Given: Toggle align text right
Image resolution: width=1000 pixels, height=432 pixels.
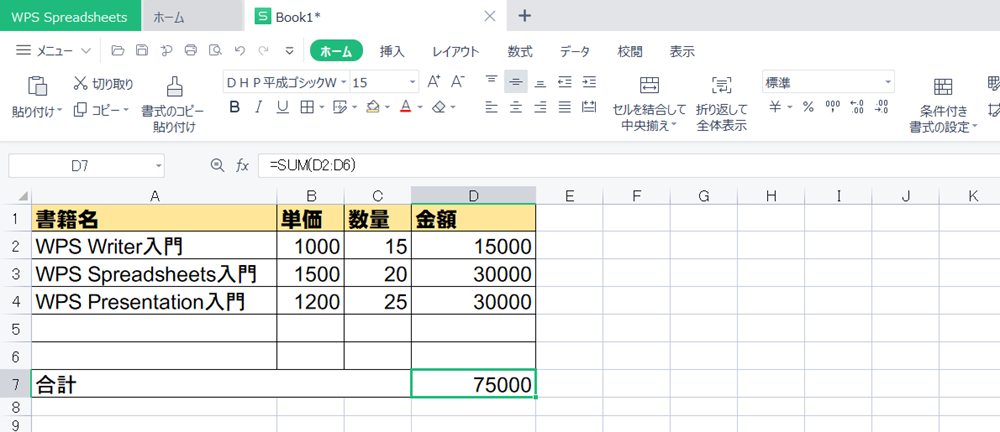Looking at the screenshot, I should point(540,107).
